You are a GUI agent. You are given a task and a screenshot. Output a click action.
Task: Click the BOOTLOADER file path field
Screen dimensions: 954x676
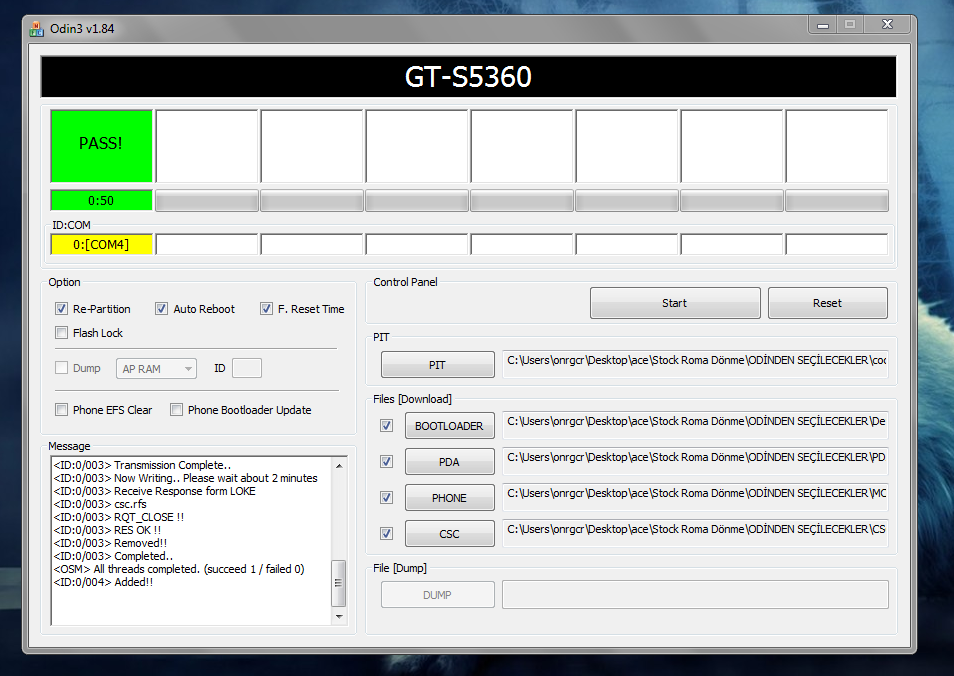pyautogui.click(x=695, y=425)
